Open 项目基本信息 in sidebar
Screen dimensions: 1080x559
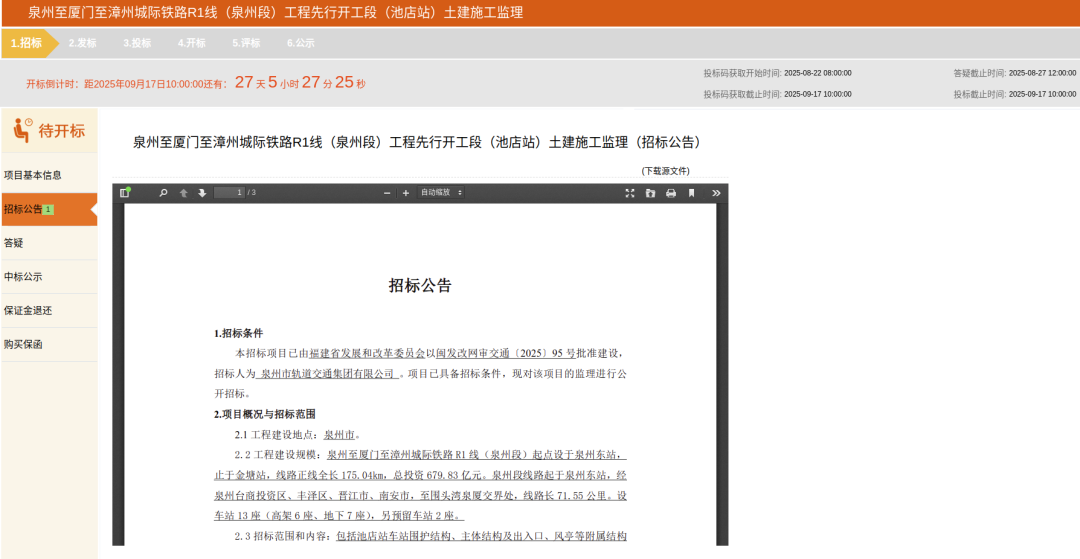coord(49,176)
